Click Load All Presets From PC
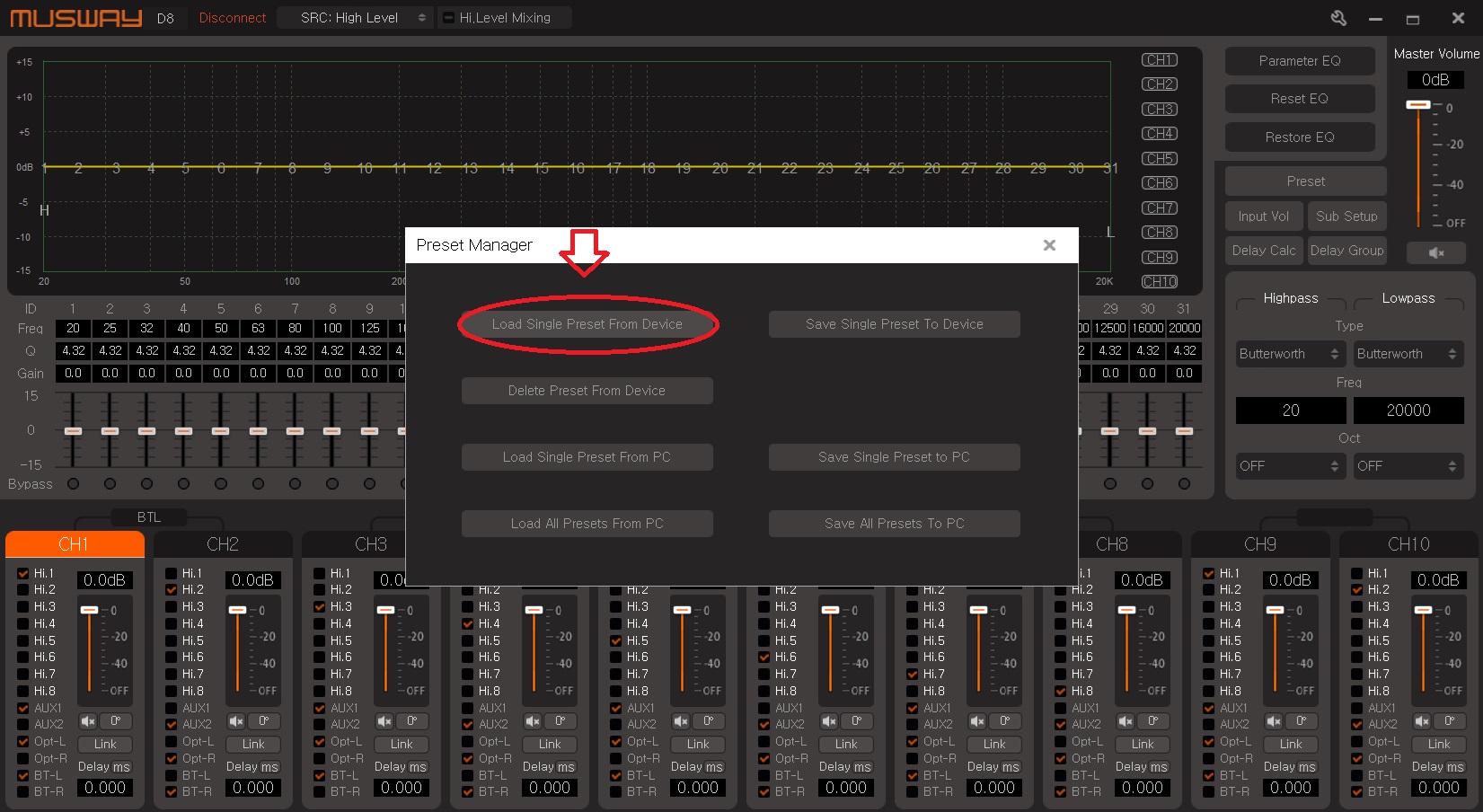 [x=587, y=524]
